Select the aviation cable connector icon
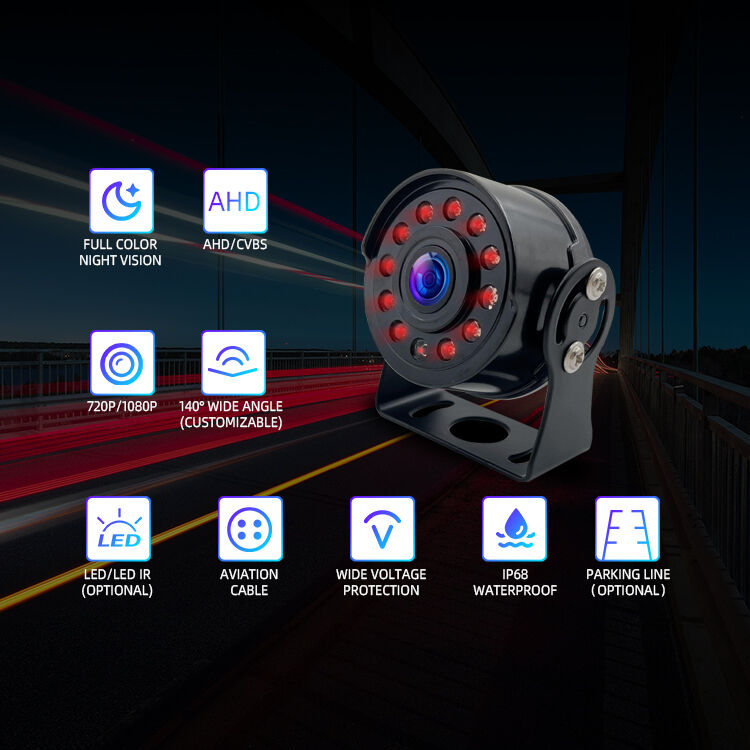Screen dimensions: 750x750 [x=250, y=529]
